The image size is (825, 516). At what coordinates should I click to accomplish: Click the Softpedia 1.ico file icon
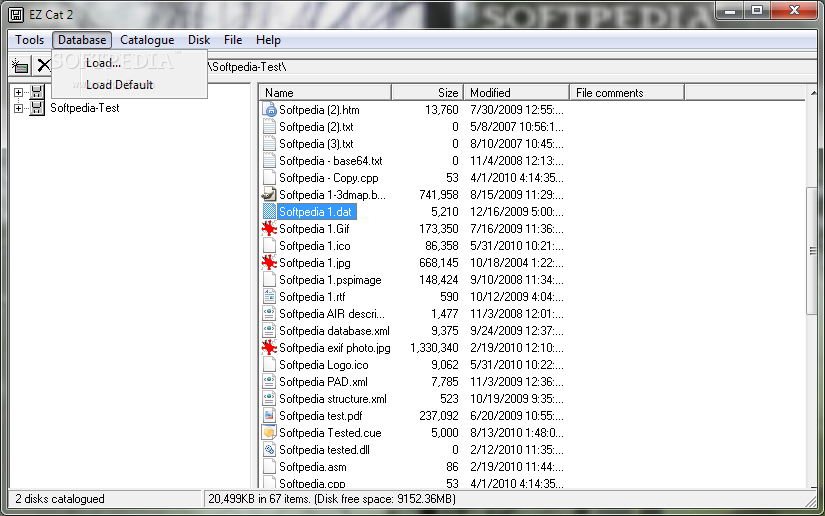[x=269, y=246]
